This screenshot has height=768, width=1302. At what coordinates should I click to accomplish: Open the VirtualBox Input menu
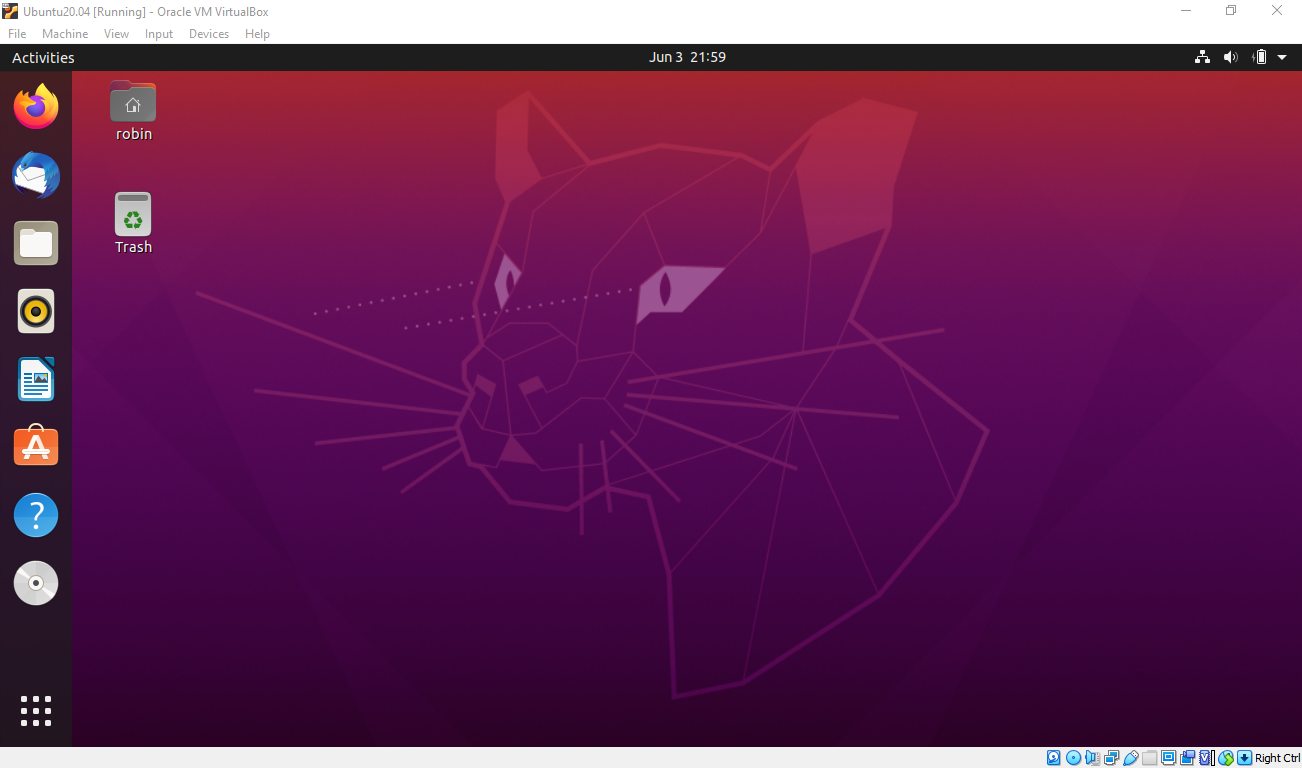[x=159, y=33]
